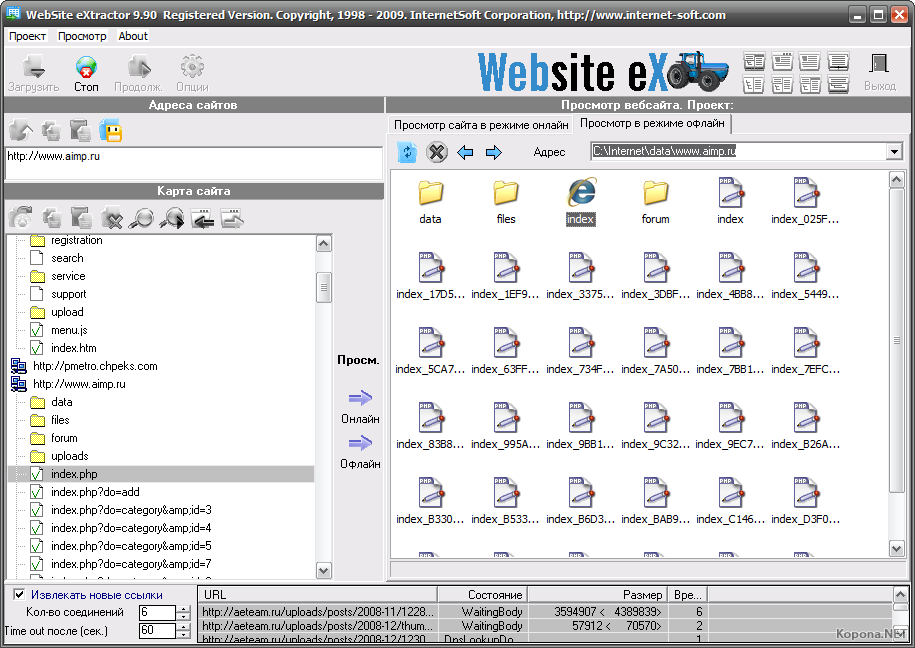The width and height of the screenshot is (915, 648).
Task: Click the first magnifier icon in Карта сайта toolbar
Action: coord(141,218)
